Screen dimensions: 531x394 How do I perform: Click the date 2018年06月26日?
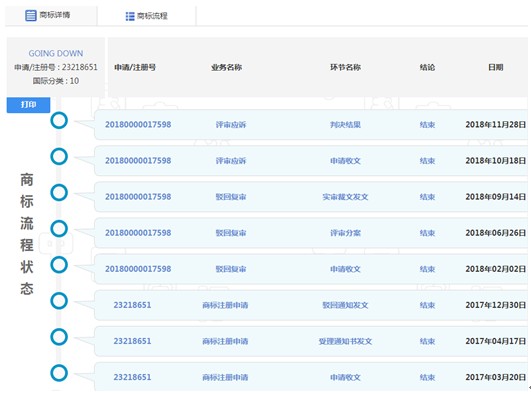point(495,233)
